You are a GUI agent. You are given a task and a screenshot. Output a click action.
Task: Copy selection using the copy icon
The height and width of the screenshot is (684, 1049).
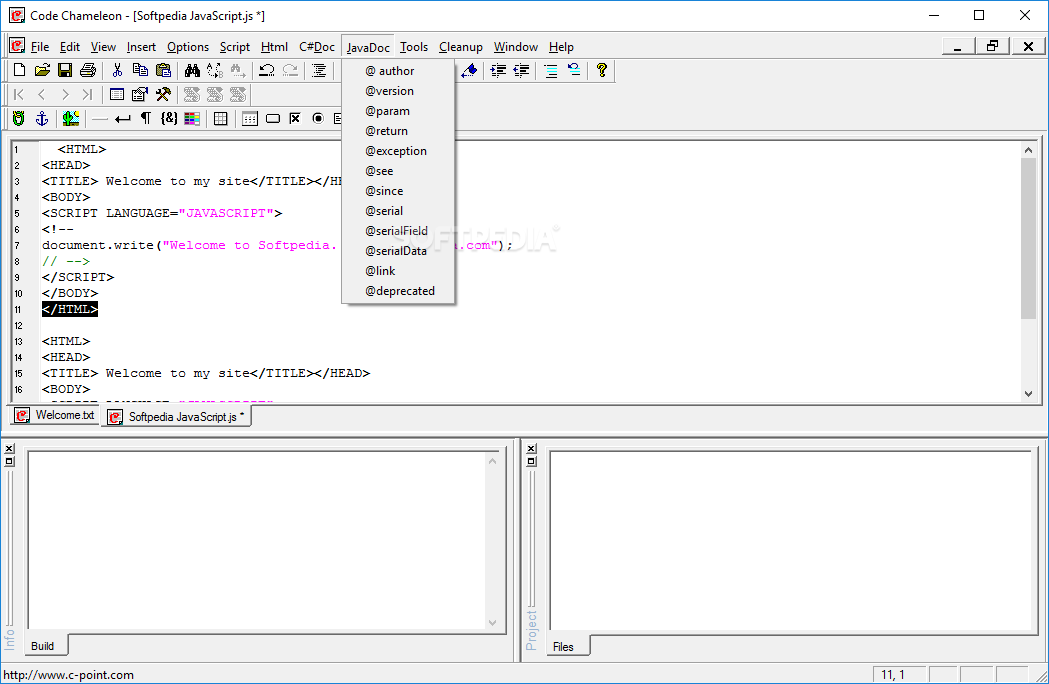tap(140, 70)
